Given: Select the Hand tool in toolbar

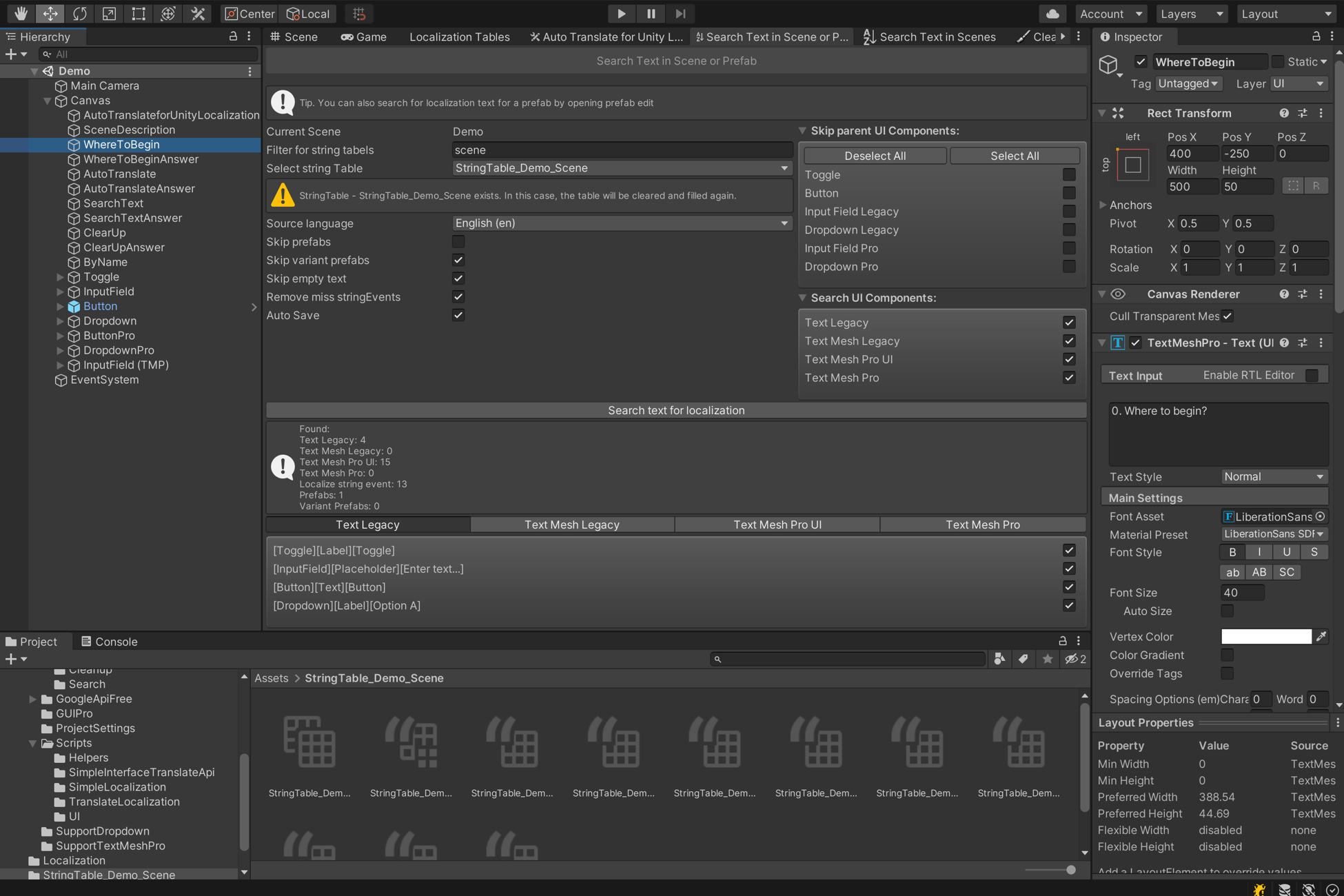Looking at the screenshot, I should [21, 13].
